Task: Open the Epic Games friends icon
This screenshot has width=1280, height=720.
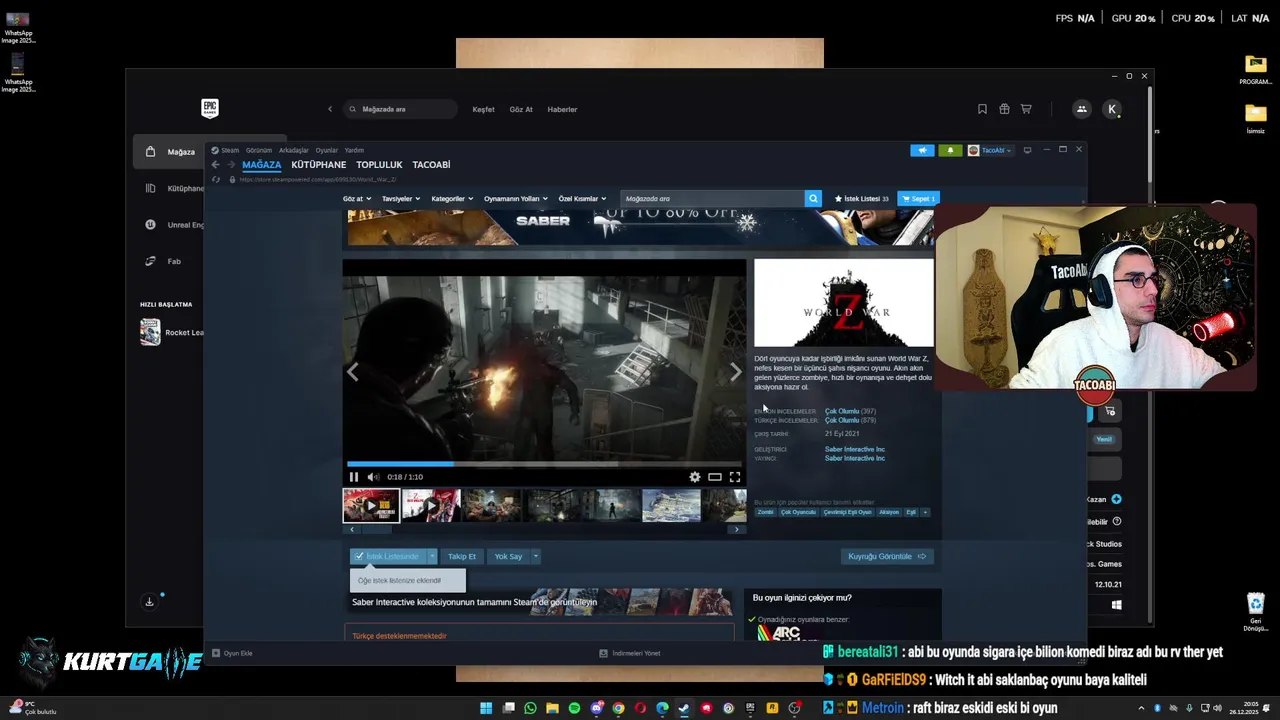Action: coord(1081,109)
